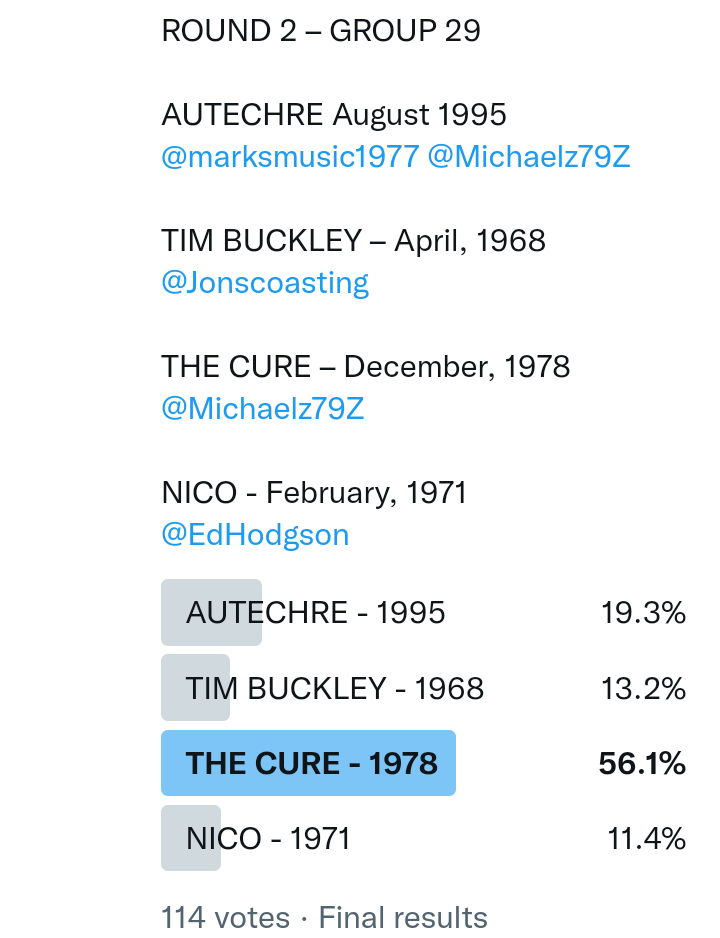Screen dimensions: 720x938
Task: Click the TIM BUCKLEY - 1968 poll bar
Action: [334, 688]
